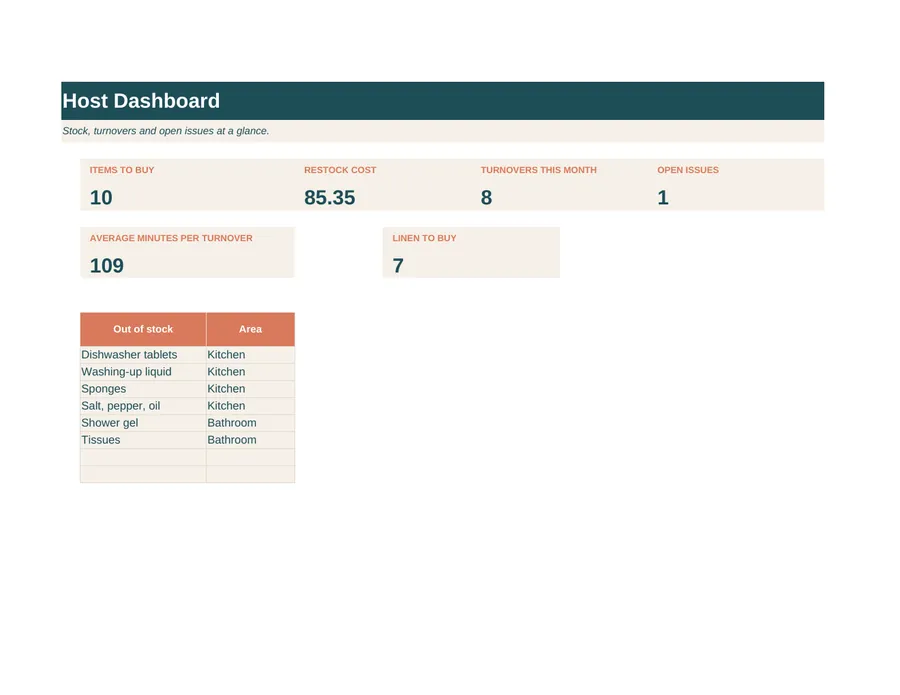This screenshot has height=695, width=900.
Task: Select the average minutes value 109
Action: (x=107, y=266)
